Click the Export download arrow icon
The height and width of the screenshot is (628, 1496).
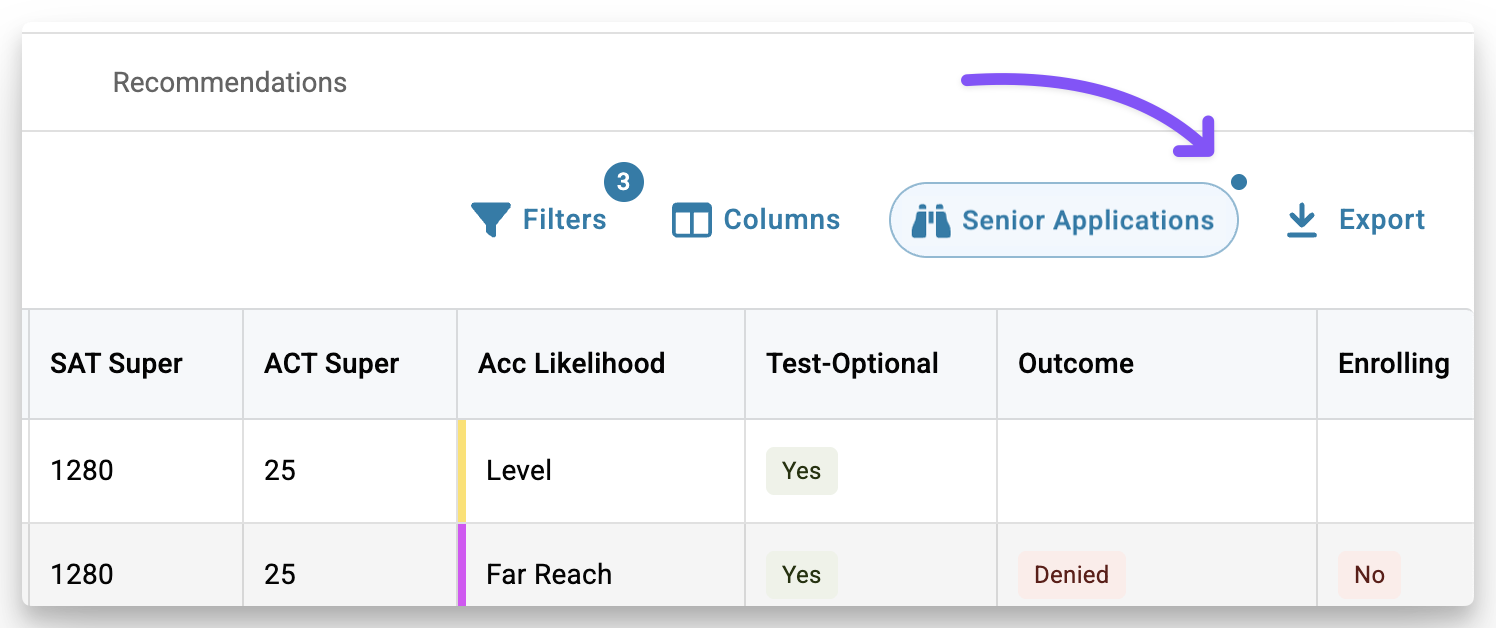click(1301, 220)
